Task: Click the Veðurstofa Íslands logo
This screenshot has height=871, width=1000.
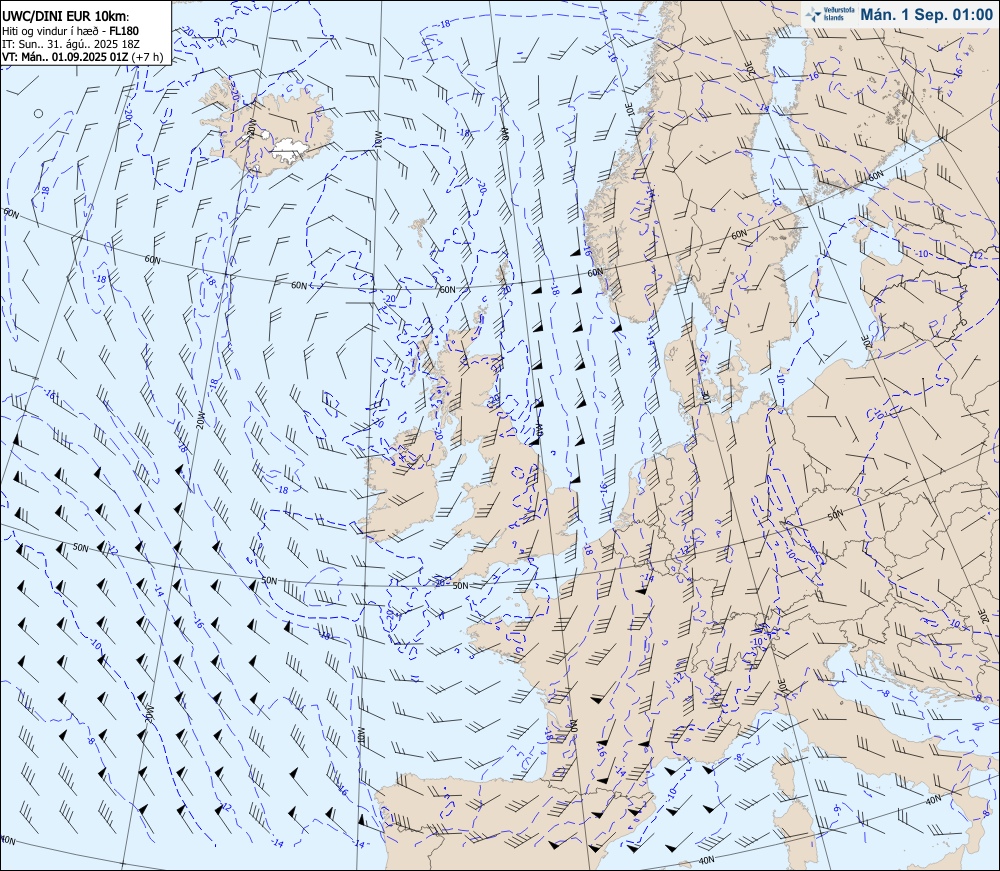Action: coord(828,15)
